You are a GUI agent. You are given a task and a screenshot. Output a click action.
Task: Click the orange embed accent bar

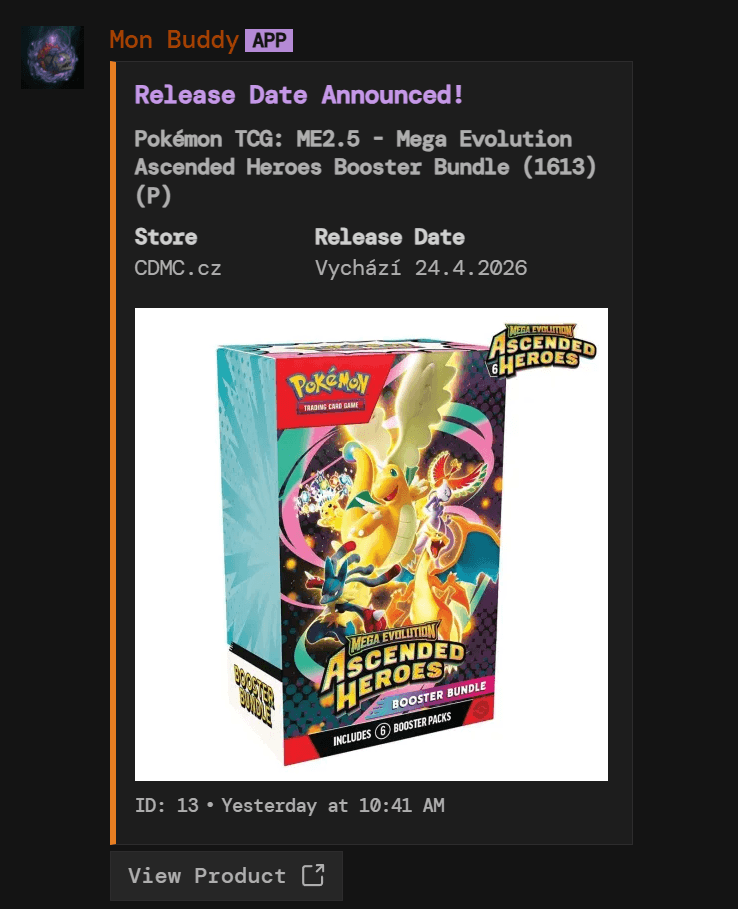point(113,453)
